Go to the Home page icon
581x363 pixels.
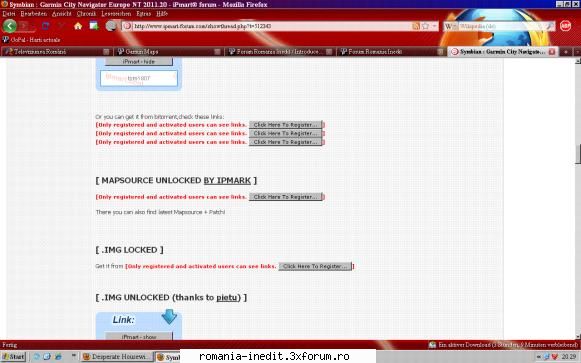point(78,26)
